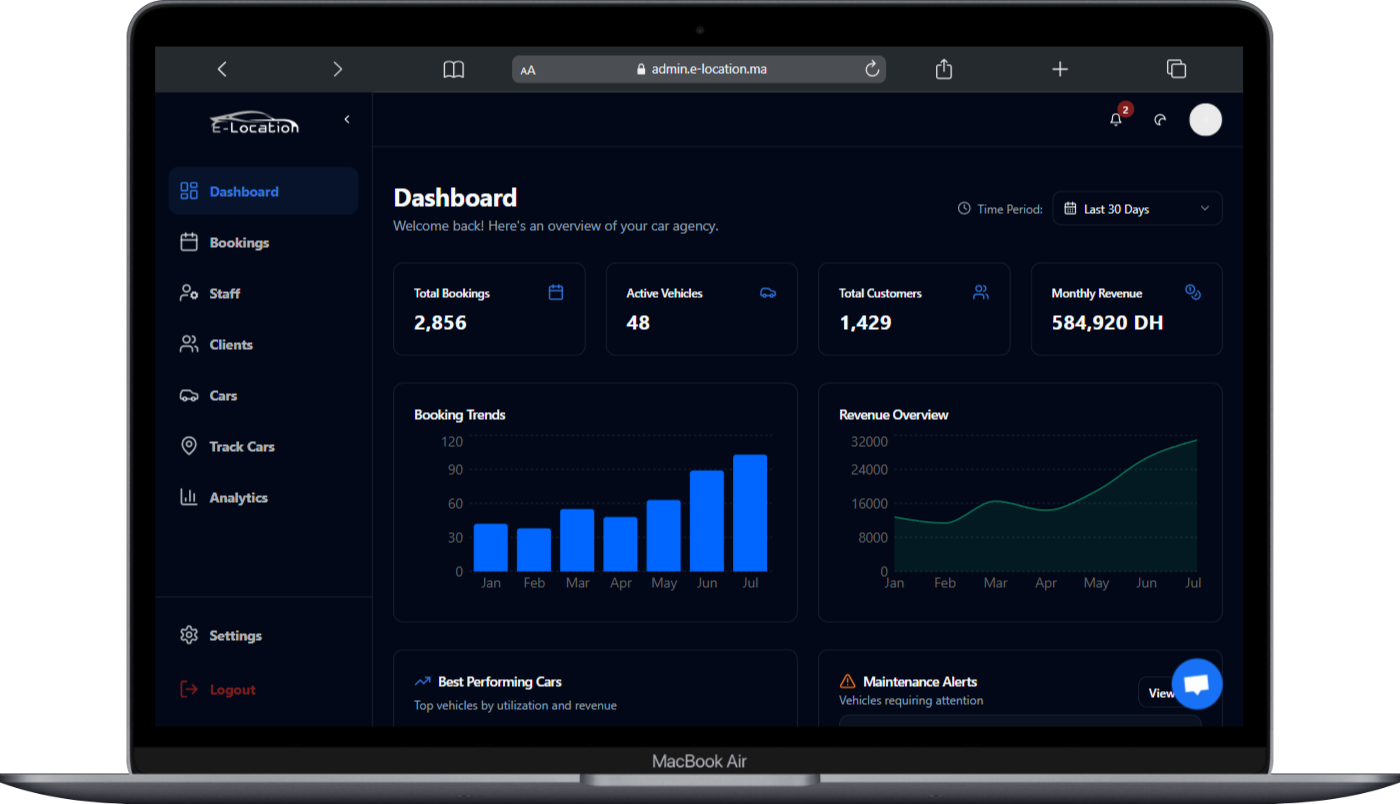Select Clients in the navigation menu
Image resolution: width=1400 pixels, height=804 pixels.
tap(231, 344)
